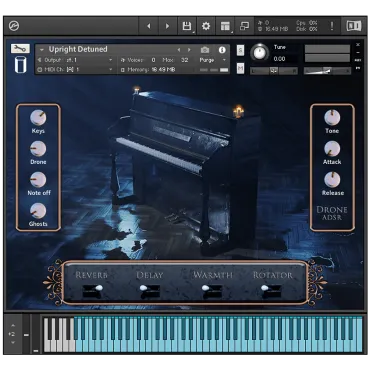Viewport: 370px width, 370px height.
Task: Close the instrument with the X icon
Action: pyautogui.click(x=358, y=44)
